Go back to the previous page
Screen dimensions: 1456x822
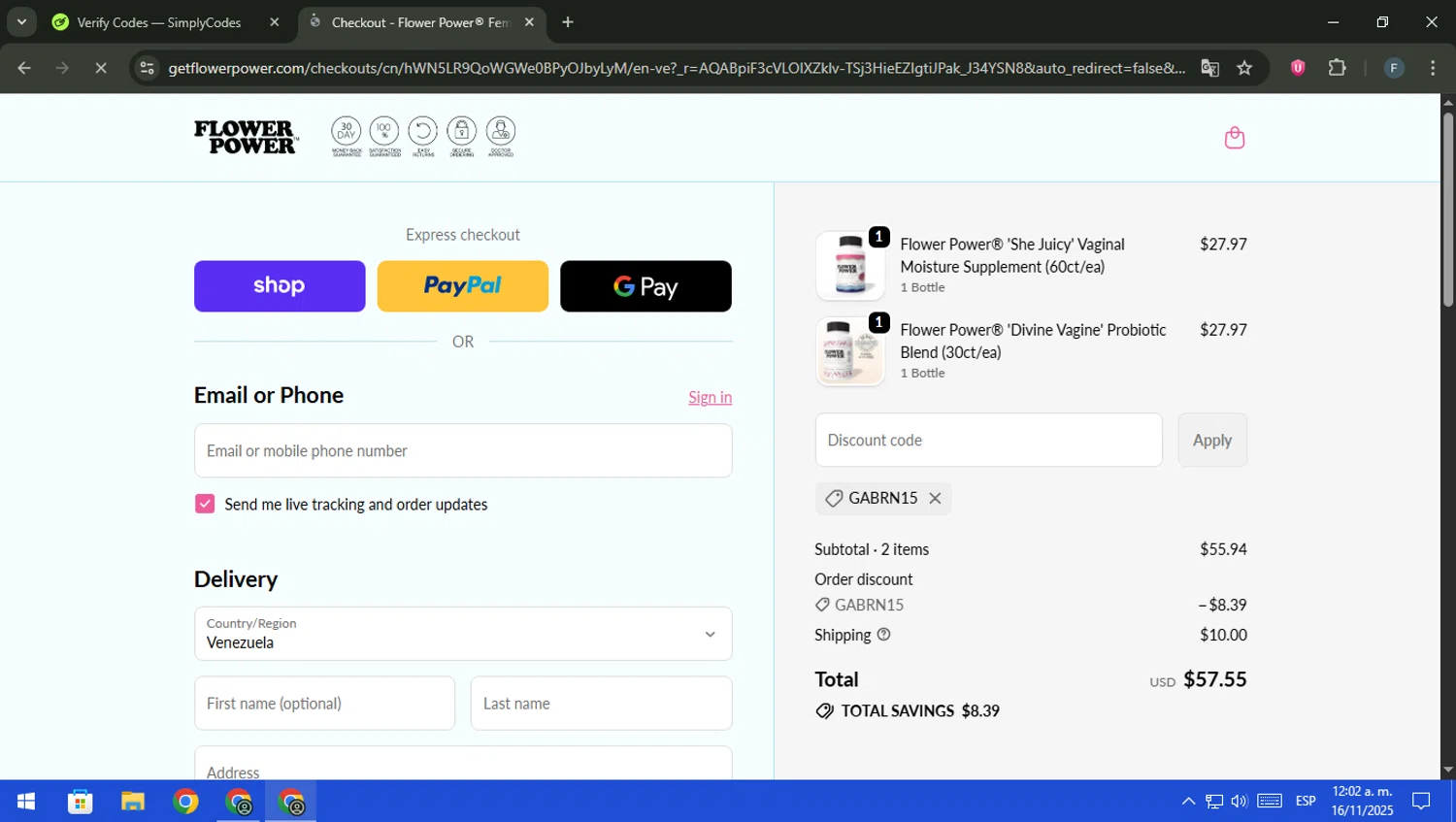tap(24, 68)
